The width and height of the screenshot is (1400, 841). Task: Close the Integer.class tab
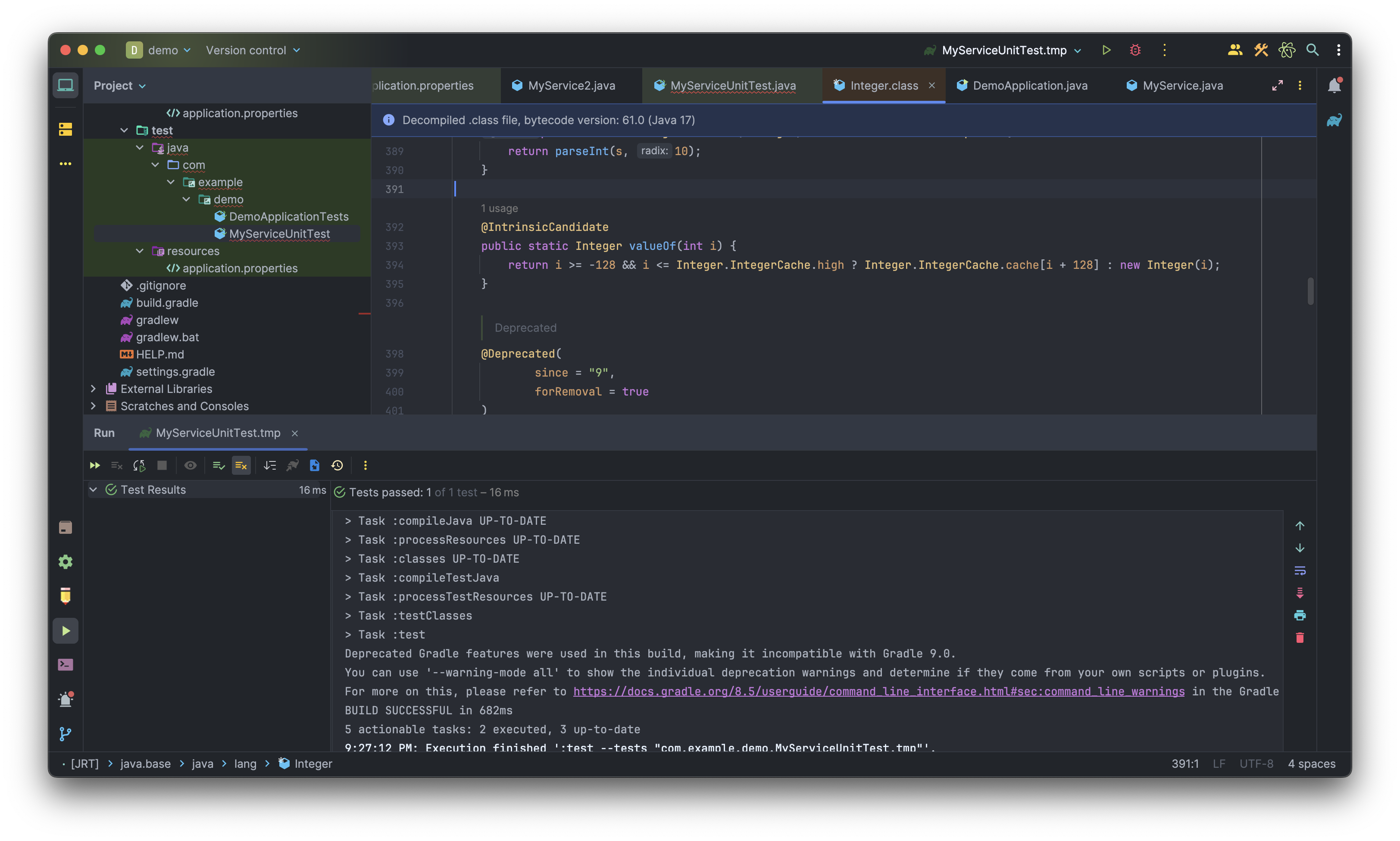click(x=931, y=85)
